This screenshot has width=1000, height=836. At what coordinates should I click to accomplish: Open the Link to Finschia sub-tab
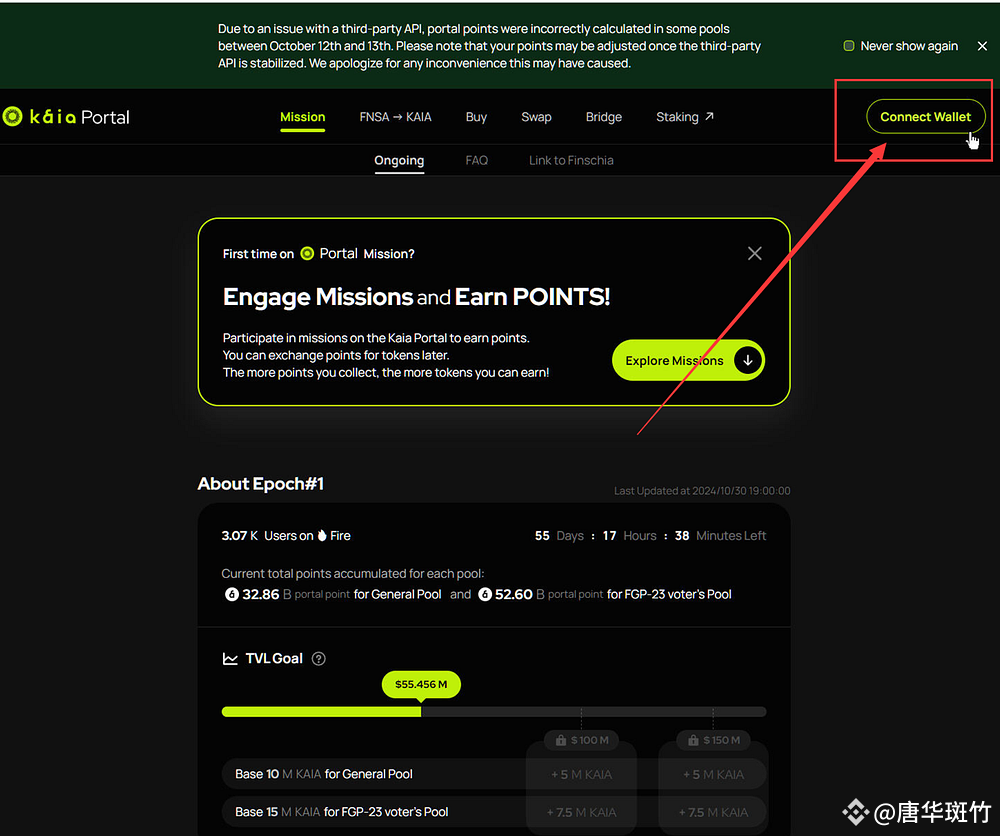point(571,161)
